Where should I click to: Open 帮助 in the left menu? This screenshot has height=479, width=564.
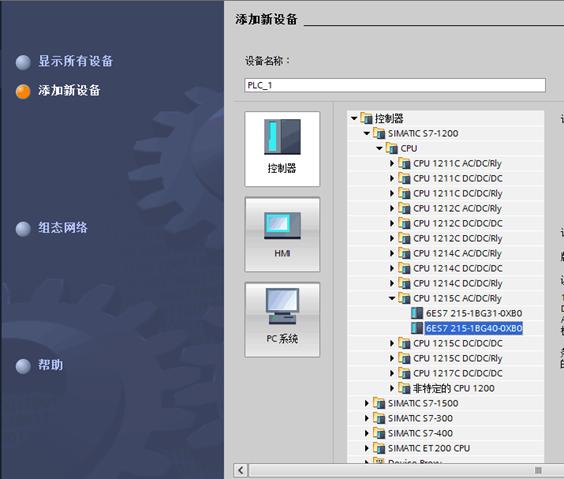tap(51, 365)
